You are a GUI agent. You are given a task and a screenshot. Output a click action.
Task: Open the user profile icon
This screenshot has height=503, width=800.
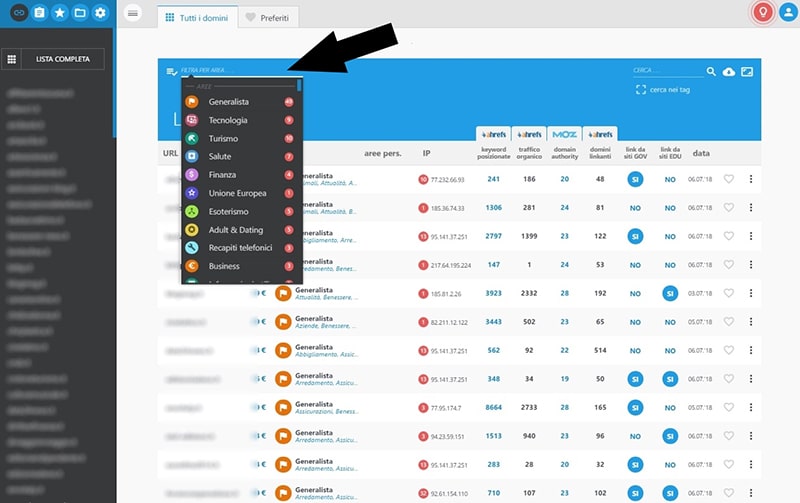(787, 13)
